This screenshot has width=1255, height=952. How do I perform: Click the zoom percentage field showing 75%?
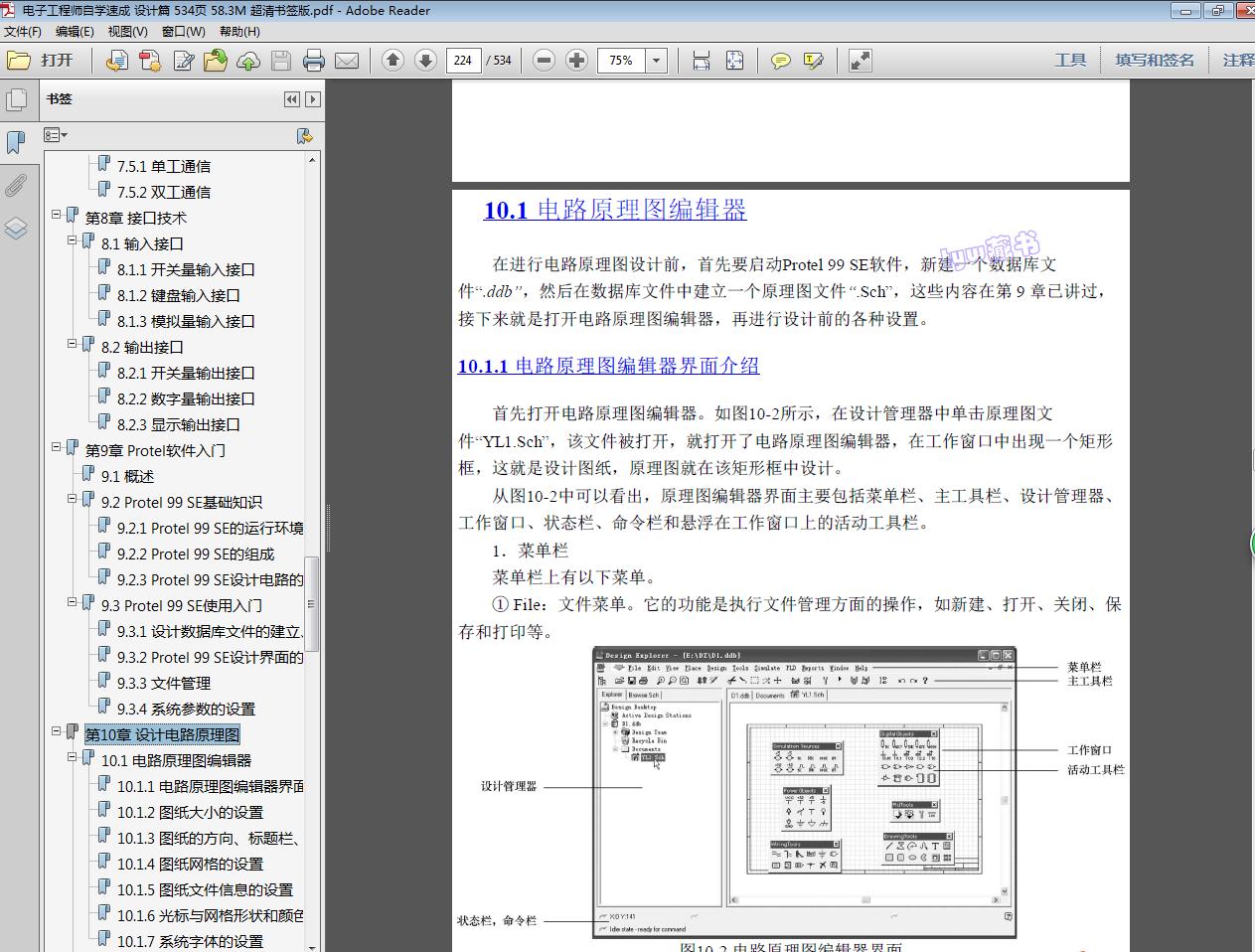622,61
